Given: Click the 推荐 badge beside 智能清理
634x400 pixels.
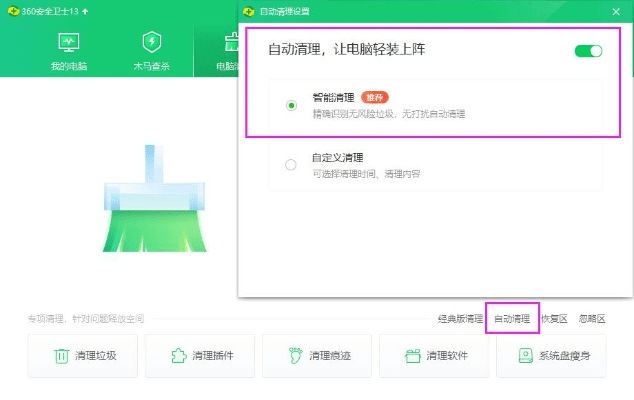Looking at the screenshot, I should point(374,97).
